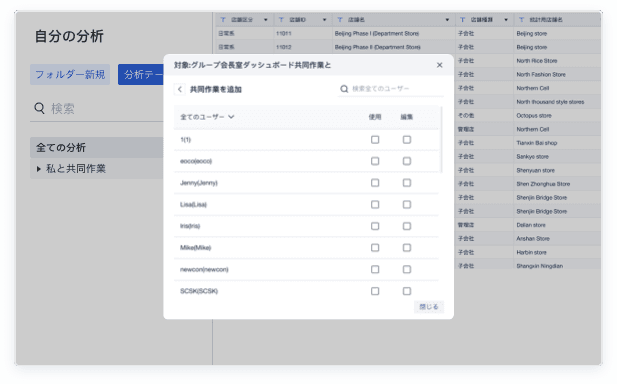Image resolution: width=617 pixels, height=384 pixels.
Task: Click the blue 分析テー button
Action: pos(141,74)
